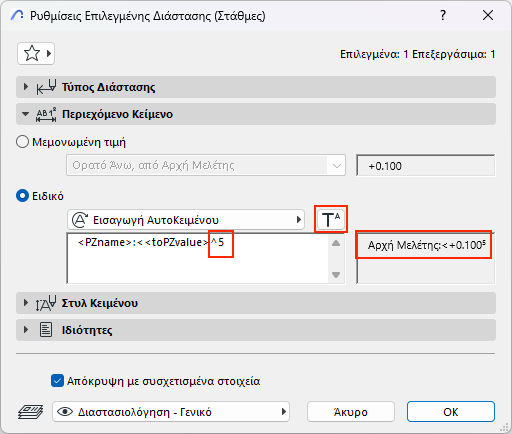Open the Ορατό Άνω, από Αρχή Μελέτης dropdown
The height and width of the screenshot is (434, 512).
206,165
